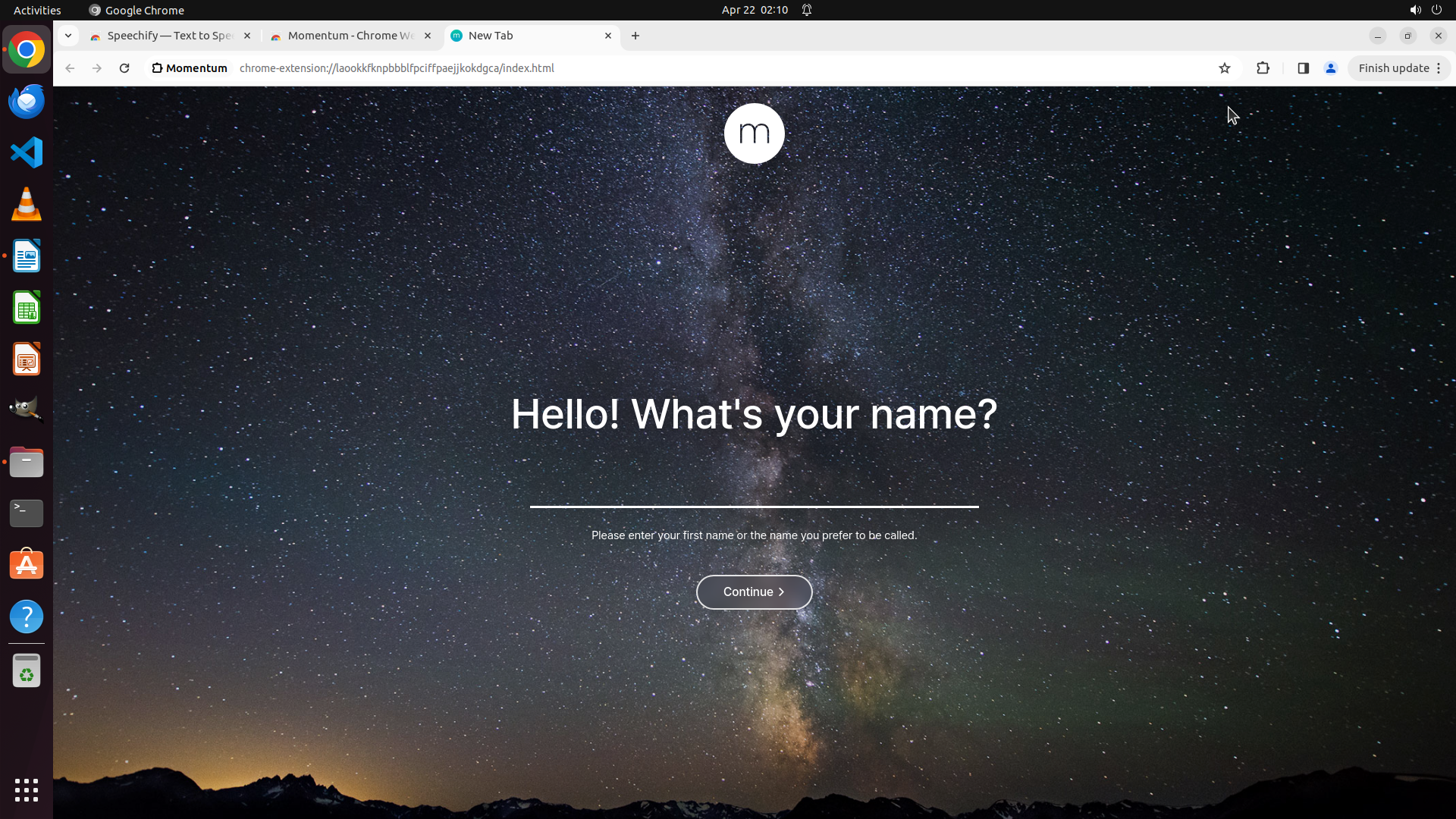
Task: Click the Momentum logo circle
Action: point(754,133)
